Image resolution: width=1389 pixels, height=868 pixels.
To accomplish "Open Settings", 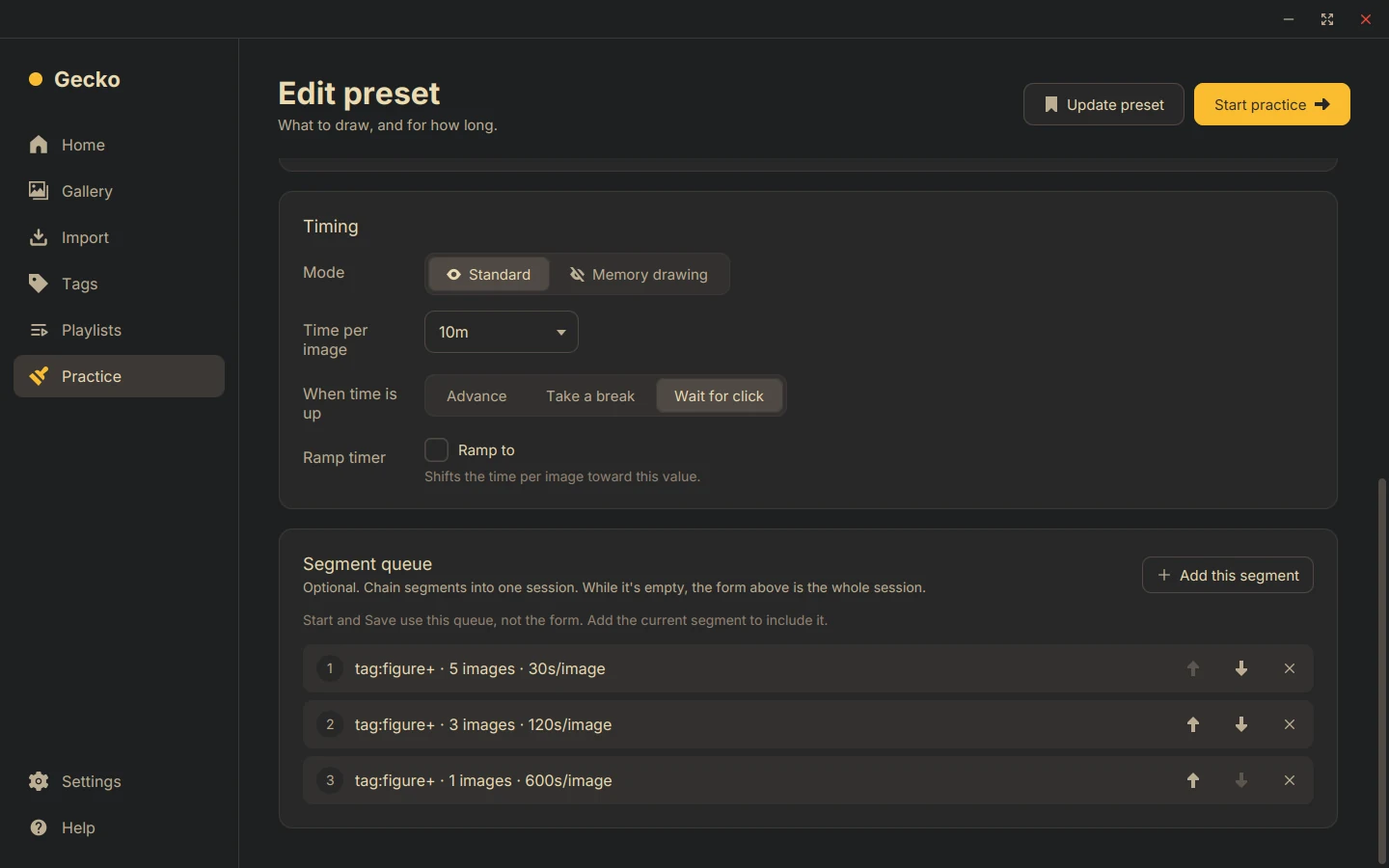I will (119, 781).
